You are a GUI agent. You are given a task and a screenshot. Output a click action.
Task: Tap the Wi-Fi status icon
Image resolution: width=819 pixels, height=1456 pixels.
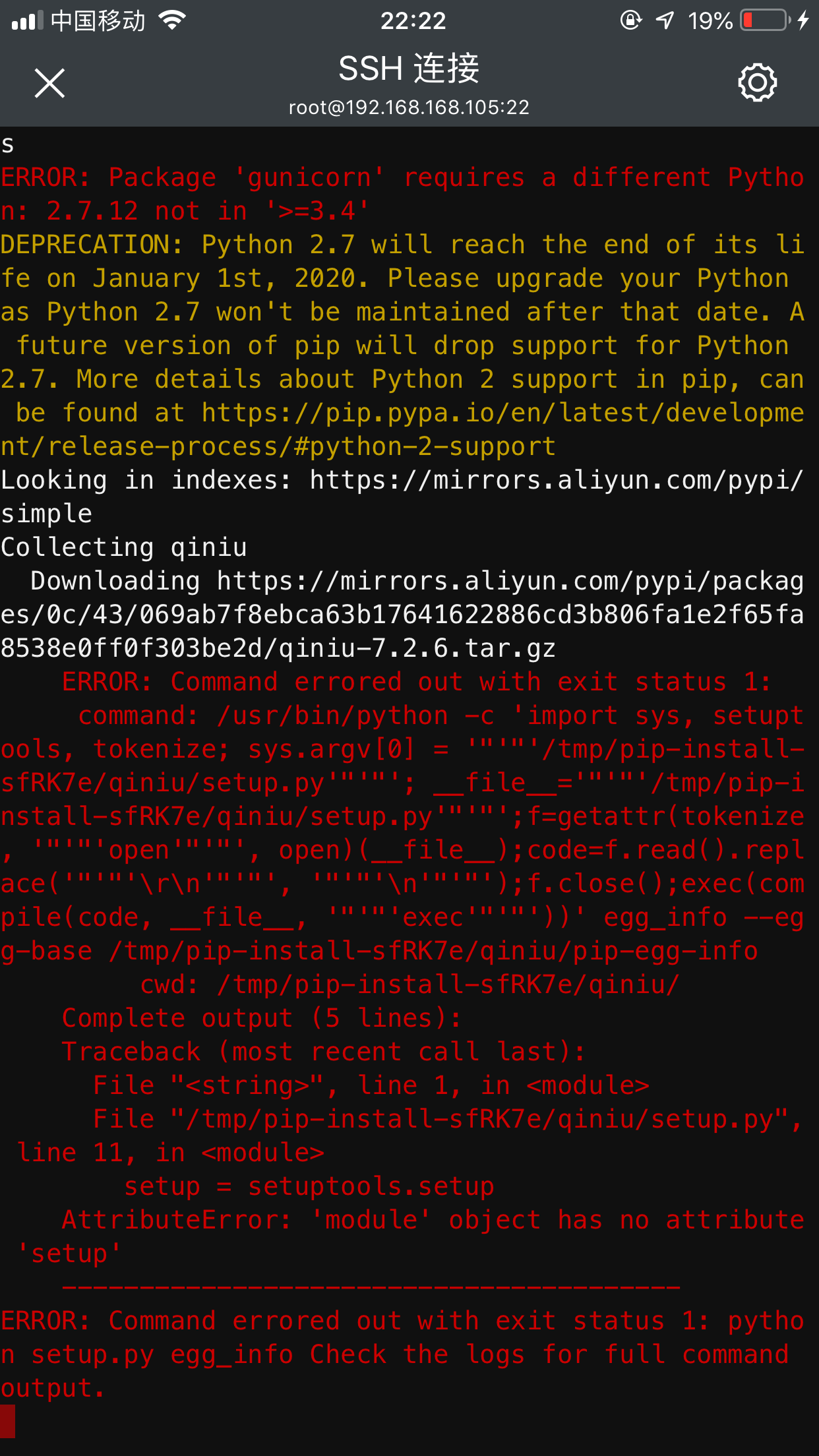point(172,20)
